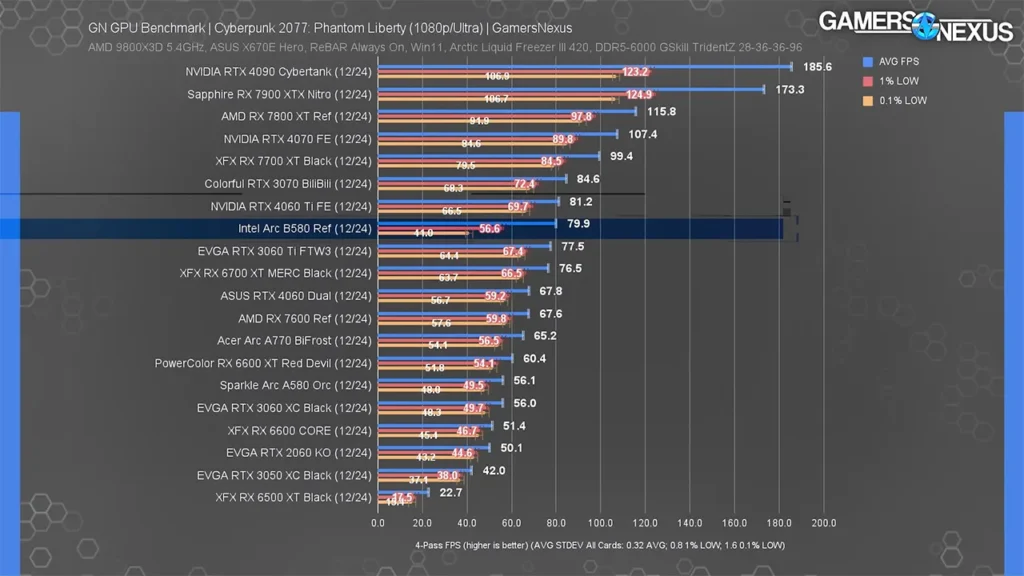
Task: Select the 'XFX RX 7700 XT Black (12/24)' label
Action: point(293,161)
